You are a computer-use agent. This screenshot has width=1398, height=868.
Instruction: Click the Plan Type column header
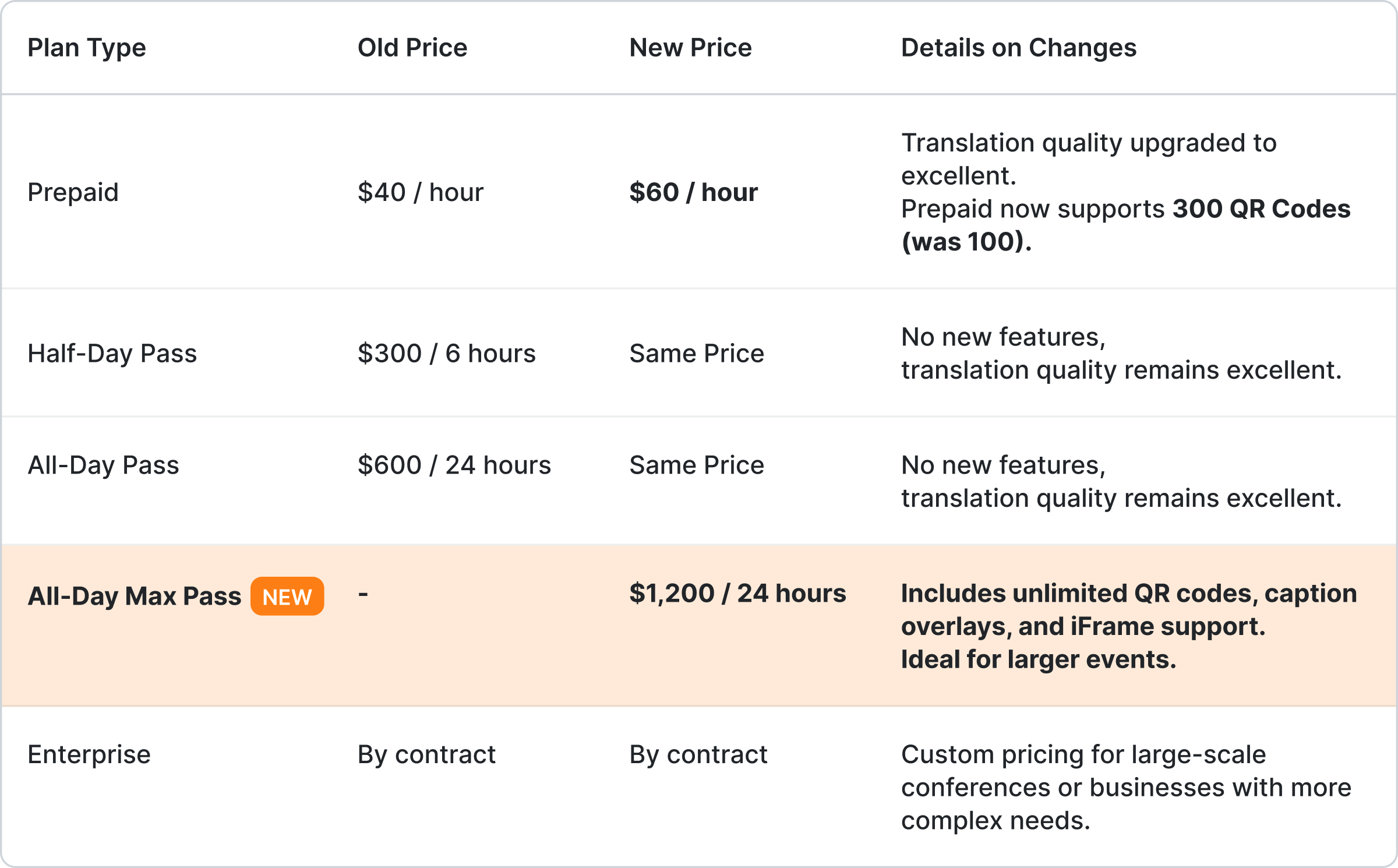click(x=87, y=48)
